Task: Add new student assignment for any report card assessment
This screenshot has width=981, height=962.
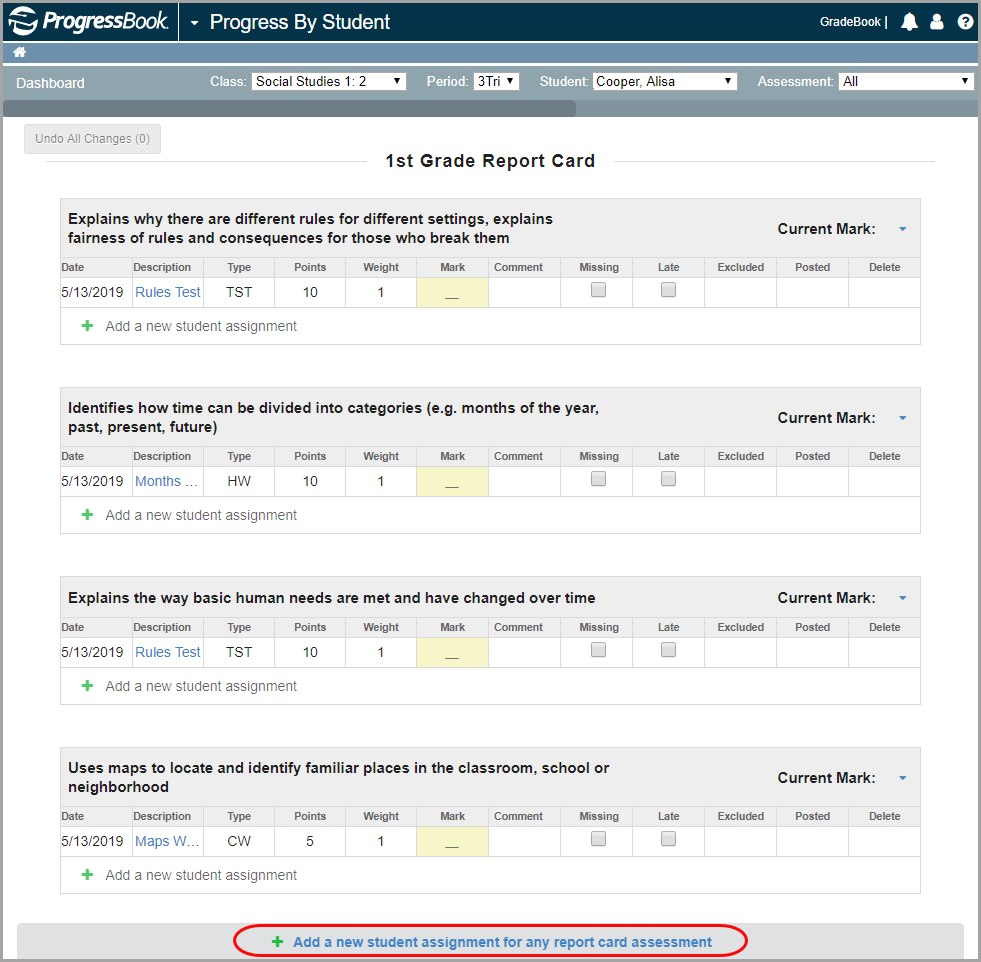Action: click(x=502, y=942)
